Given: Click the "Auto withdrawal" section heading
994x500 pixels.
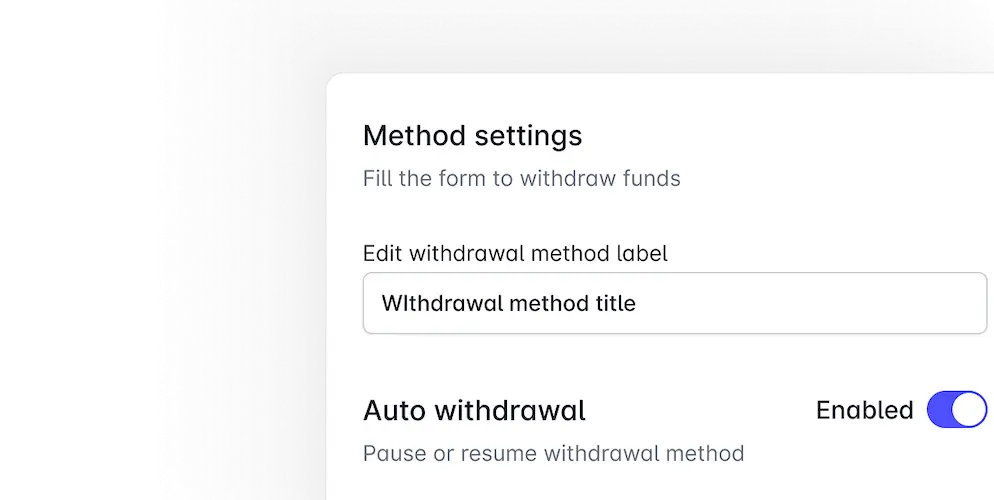Looking at the screenshot, I should click(474, 410).
